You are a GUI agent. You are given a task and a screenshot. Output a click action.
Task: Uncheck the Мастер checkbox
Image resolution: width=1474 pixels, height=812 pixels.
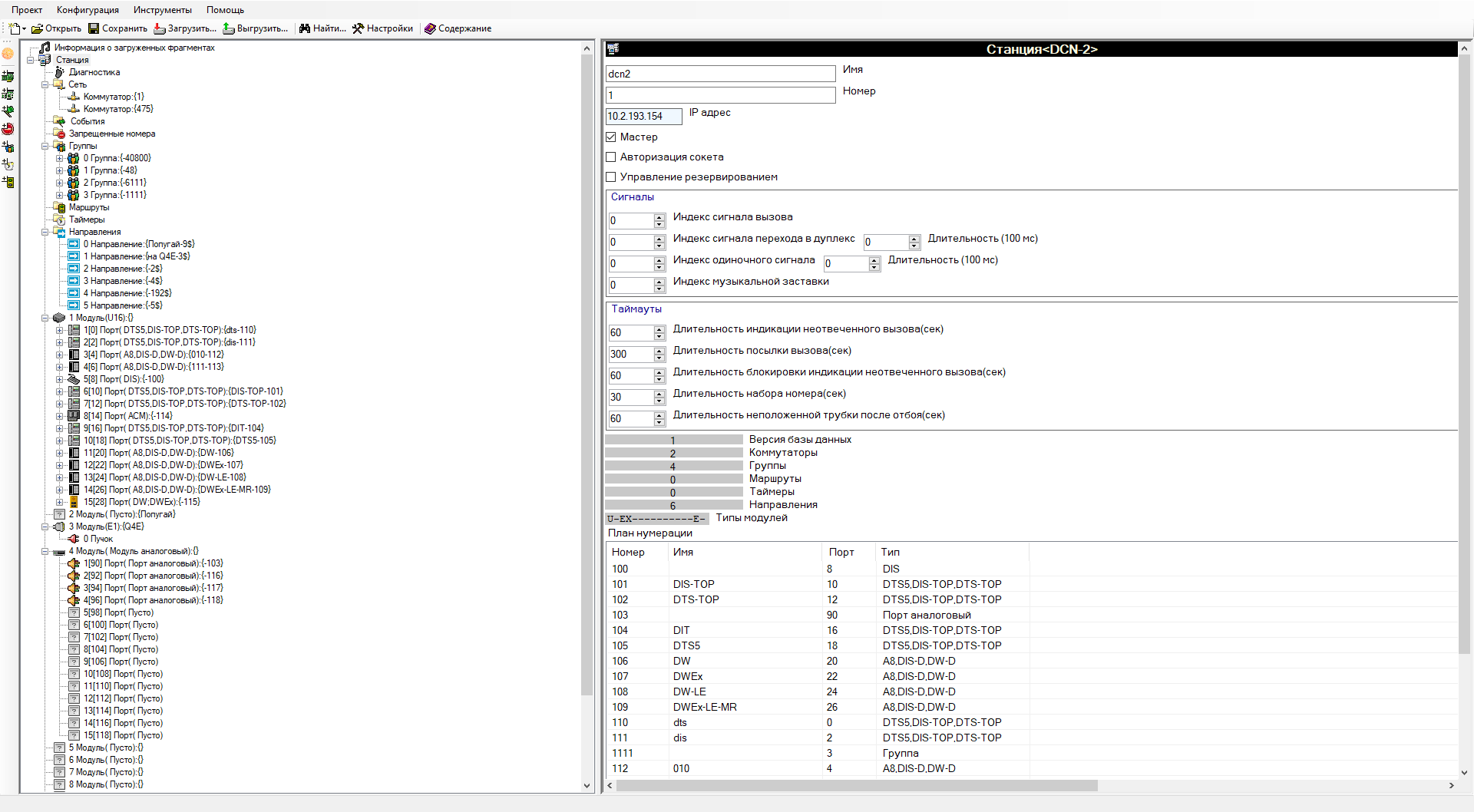pos(611,137)
